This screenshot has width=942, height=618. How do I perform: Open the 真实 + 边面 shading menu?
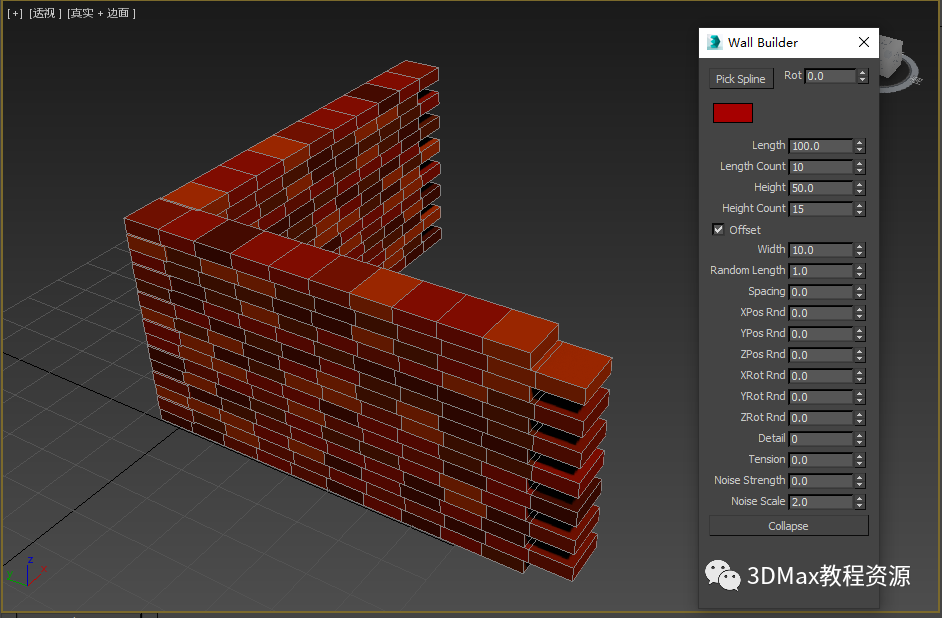[101, 13]
